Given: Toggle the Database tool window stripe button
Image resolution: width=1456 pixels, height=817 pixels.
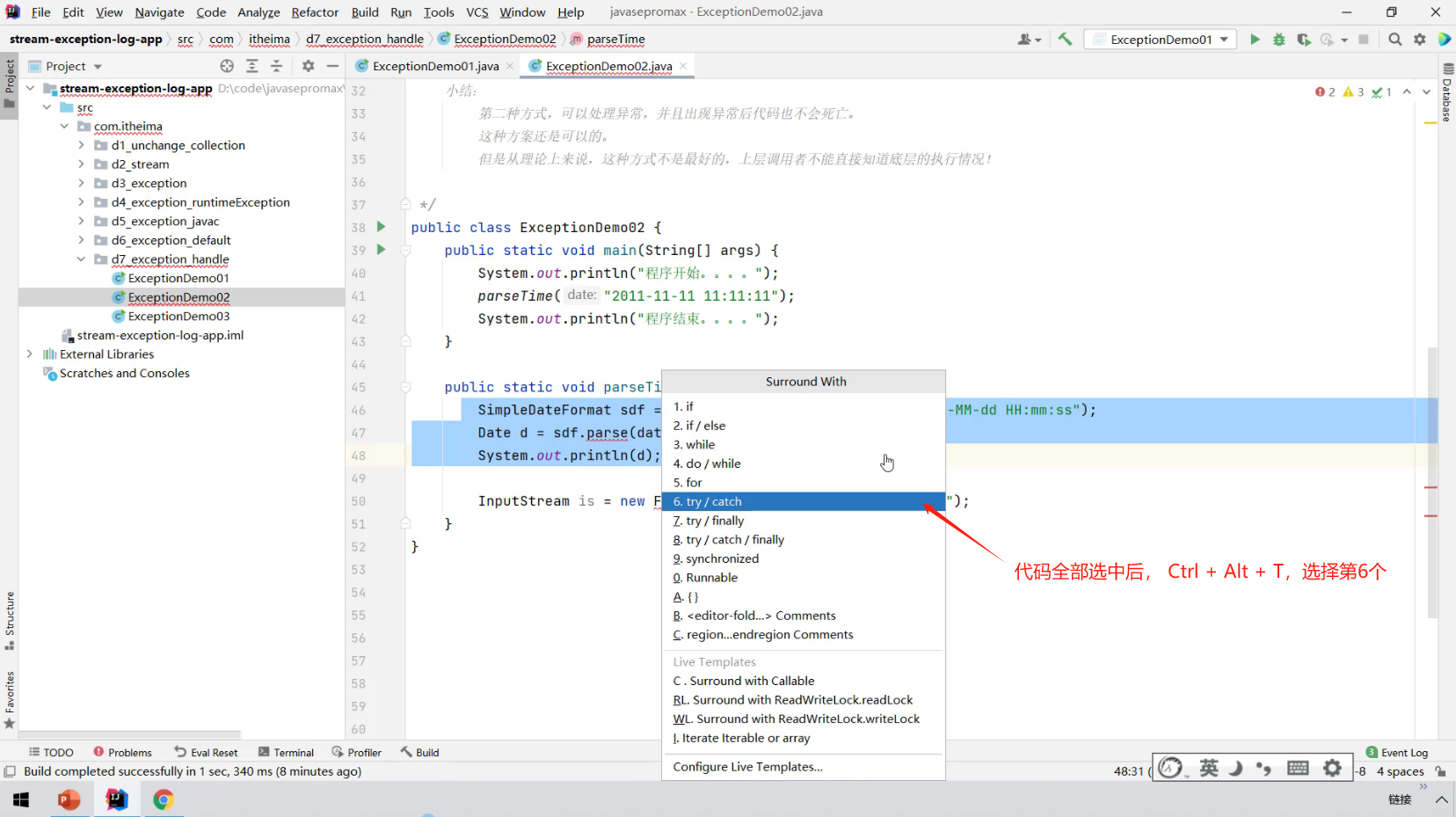Looking at the screenshot, I should pyautogui.click(x=1447, y=93).
